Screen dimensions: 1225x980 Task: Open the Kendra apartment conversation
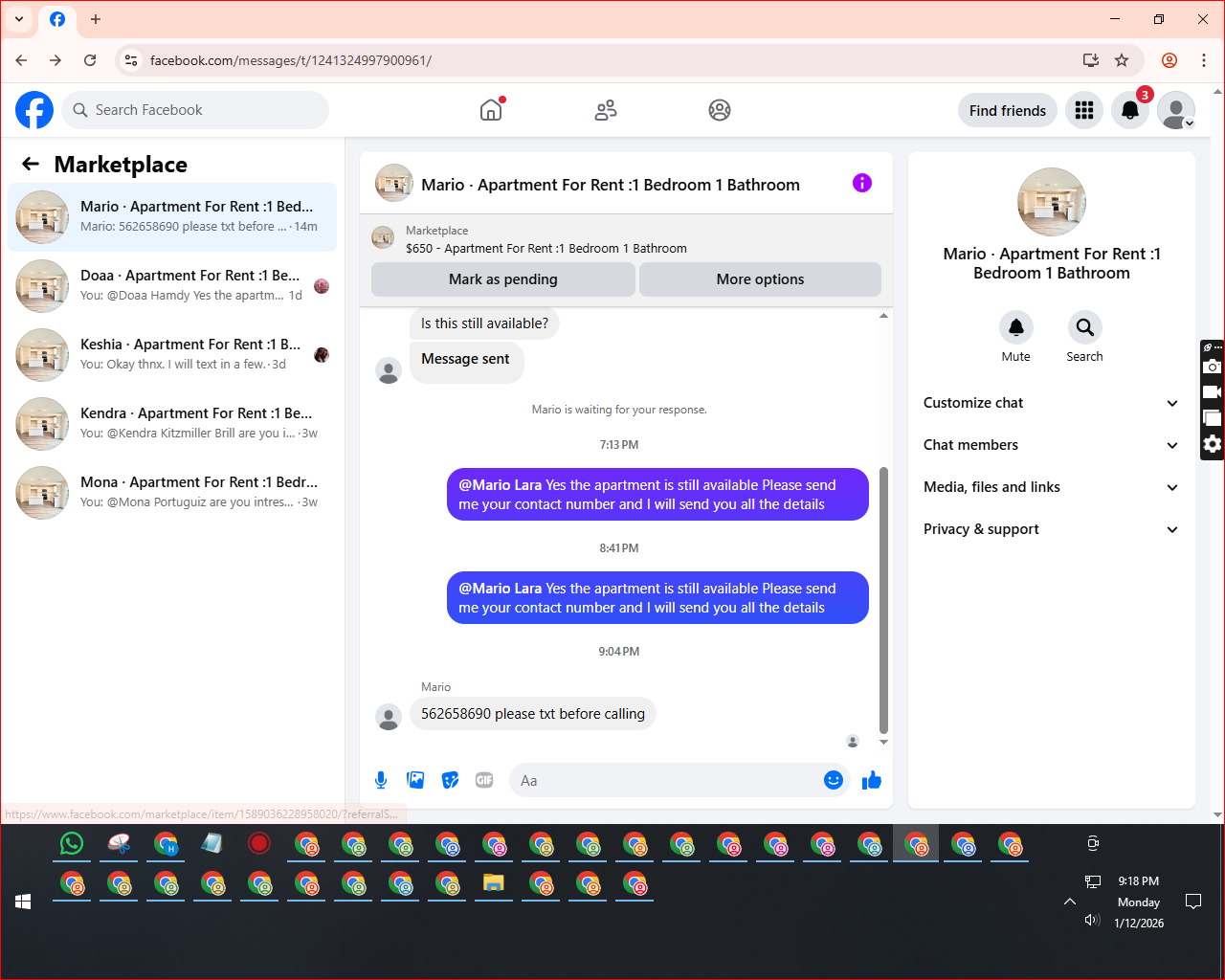click(x=172, y=424)
